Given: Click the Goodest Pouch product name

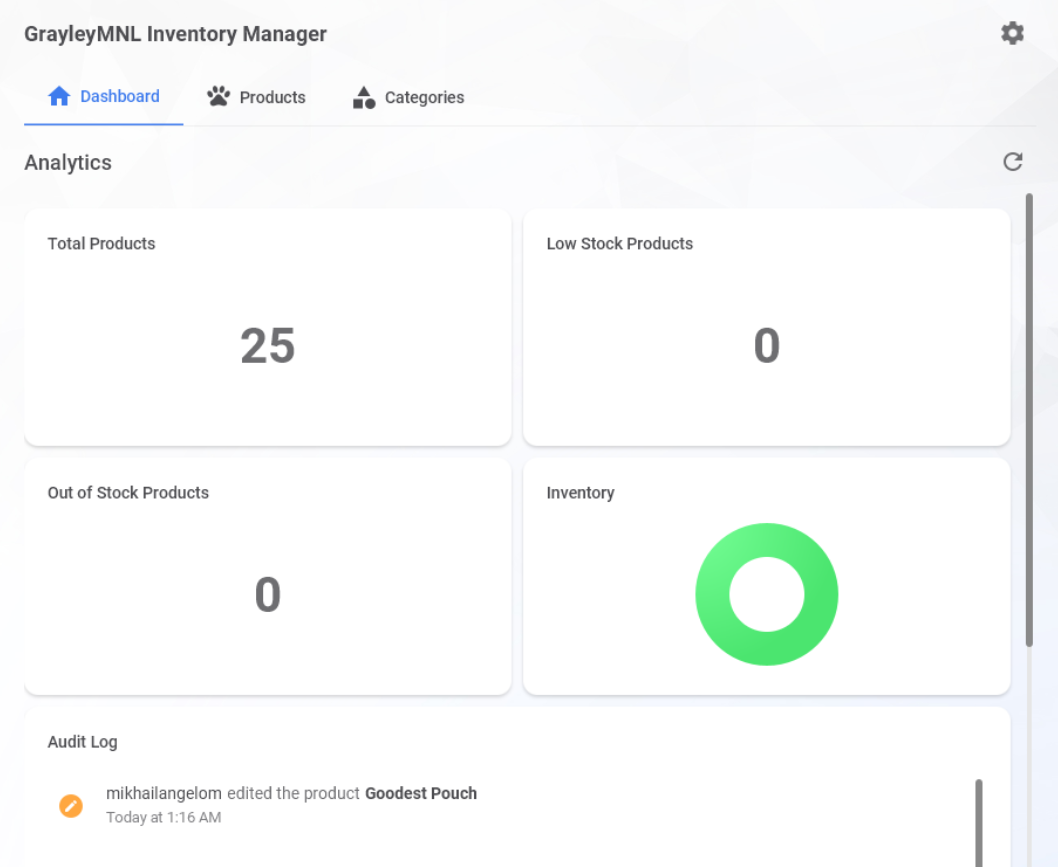Looking at the screenshot, I should click(x=421, y=793).
